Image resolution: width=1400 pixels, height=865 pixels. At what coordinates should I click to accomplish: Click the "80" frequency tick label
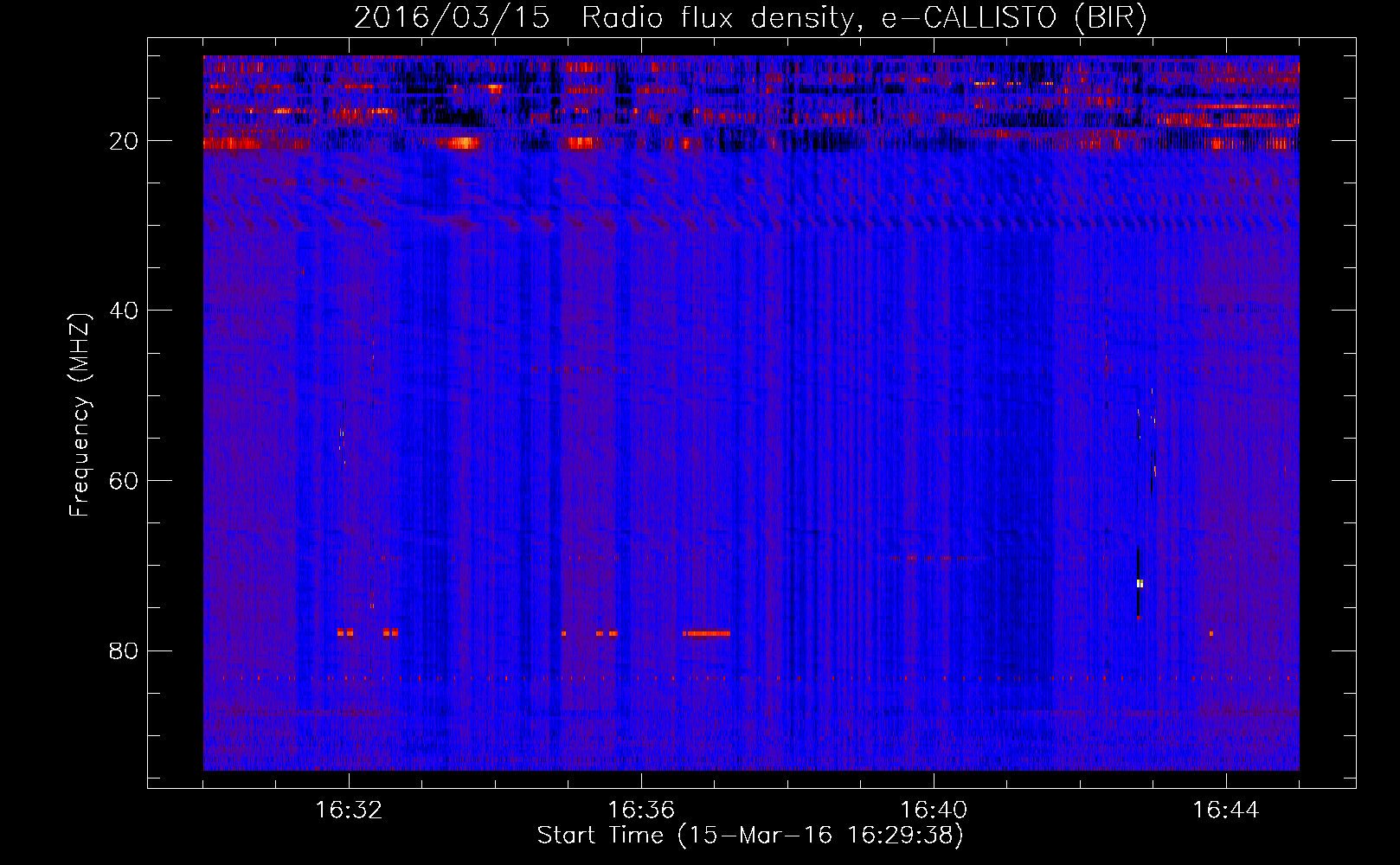coord(124,650)
